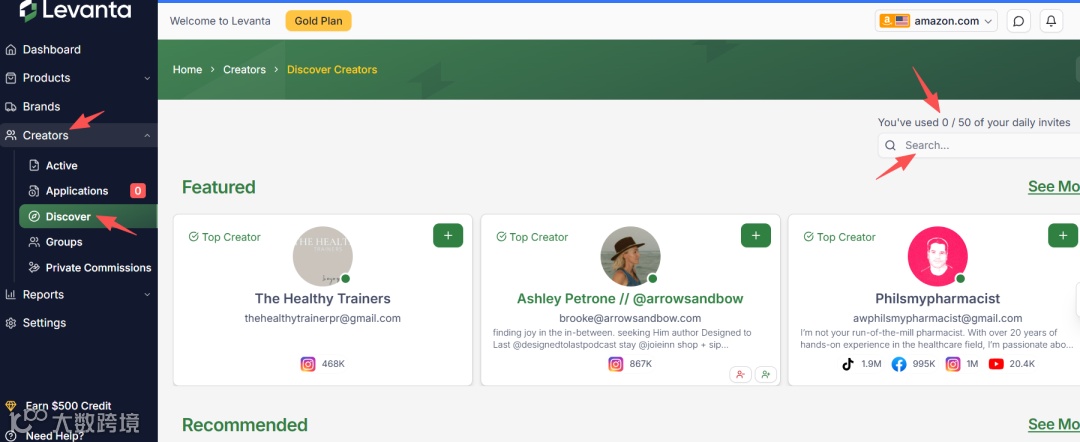Go to Home breadcrumb
This screenshot has height=442, width=1080.
187,70
